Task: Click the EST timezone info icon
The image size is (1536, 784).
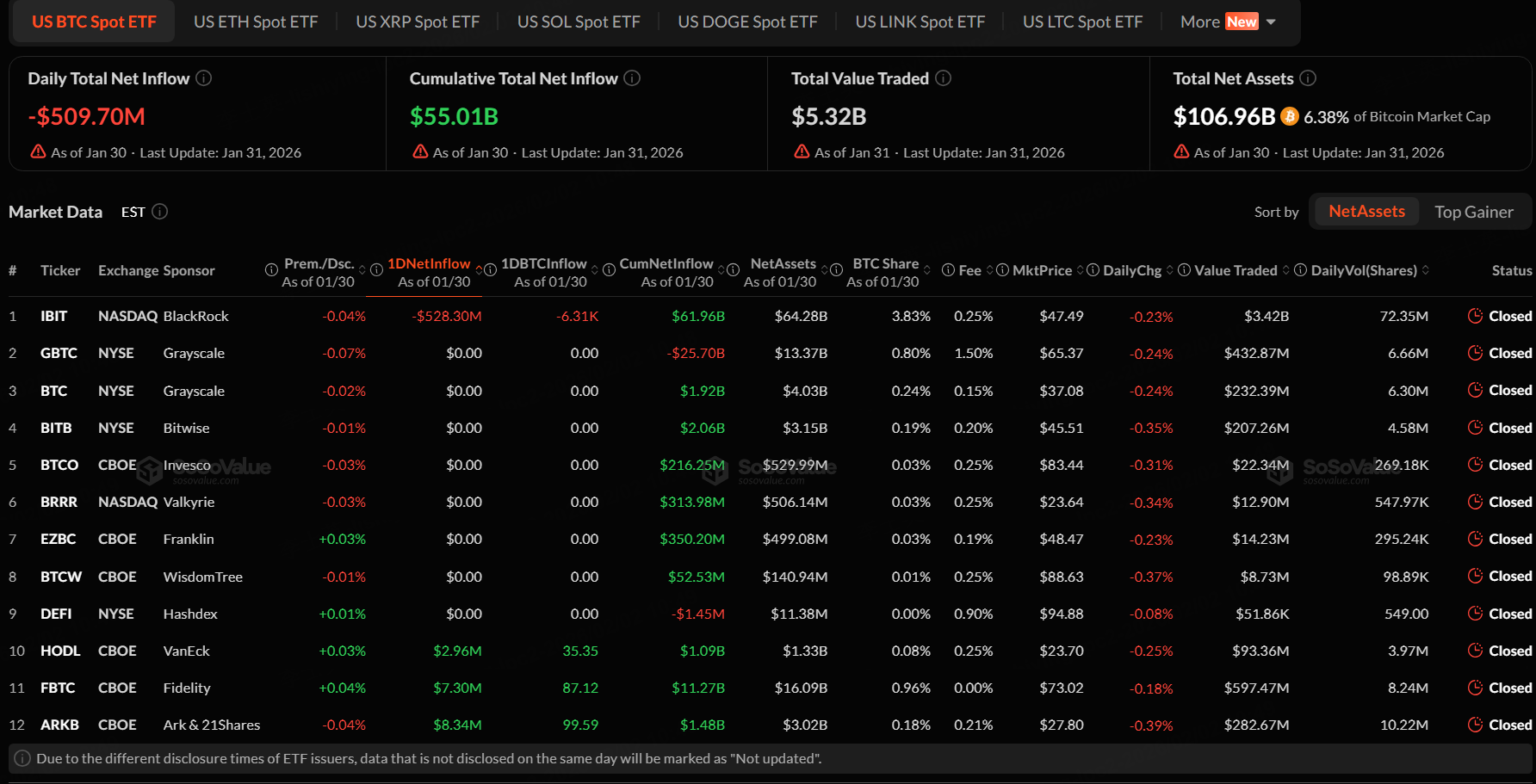Action: [160, 212]
